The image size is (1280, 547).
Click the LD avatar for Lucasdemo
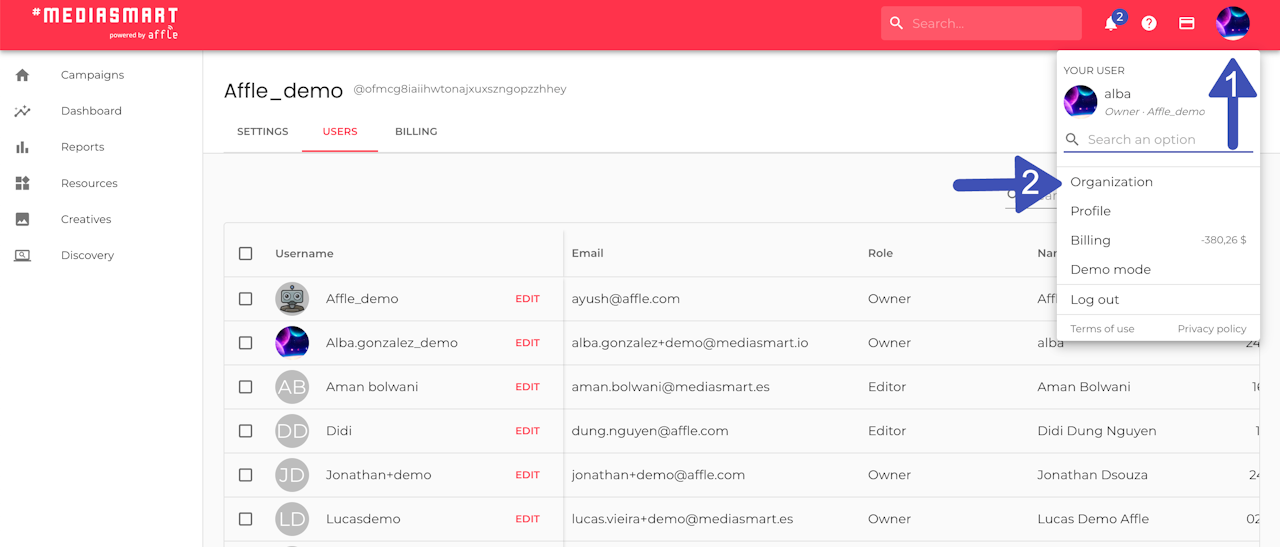click(292, 518)
